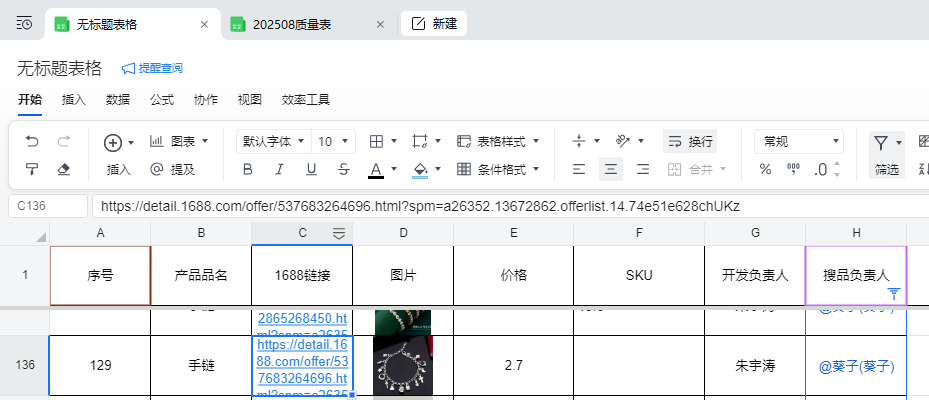Viewport: 929px width, 400px height.
Task: Click the @ mention icon
Action: (157, 169)
